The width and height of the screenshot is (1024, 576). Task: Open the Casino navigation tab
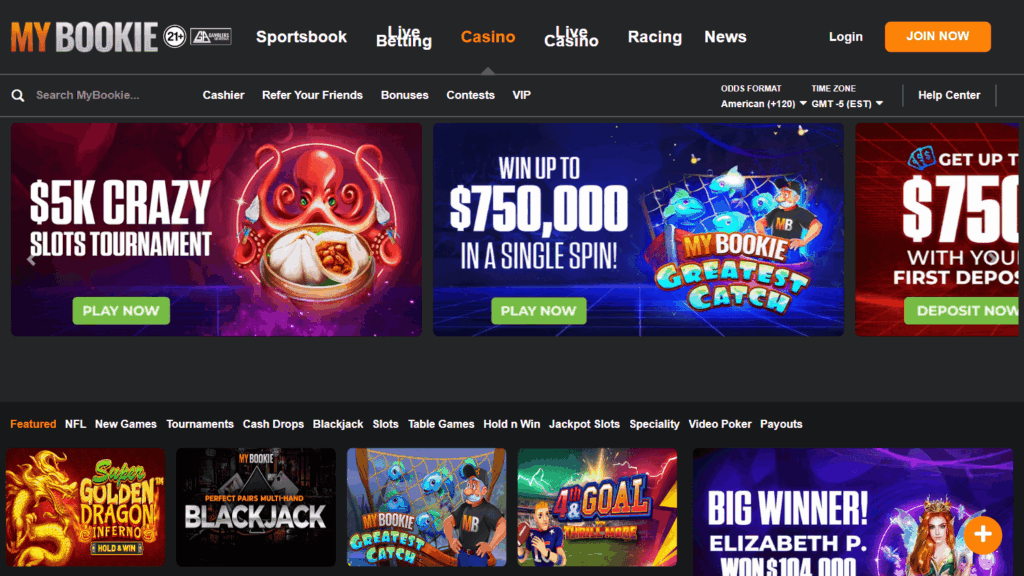pyautogui.click(x=488, y=37)
